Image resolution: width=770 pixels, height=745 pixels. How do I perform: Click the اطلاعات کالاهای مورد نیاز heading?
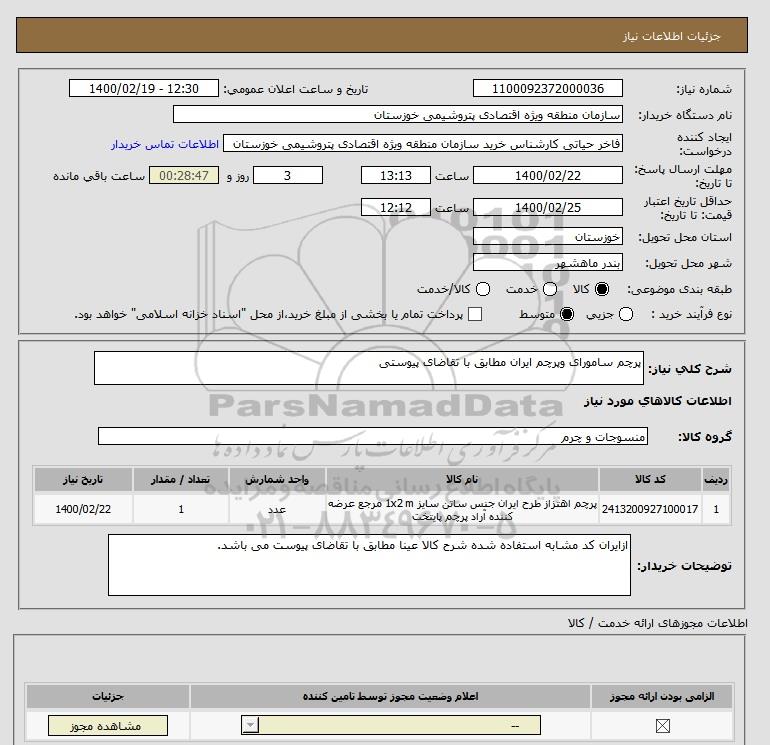[x=658, y=401]
